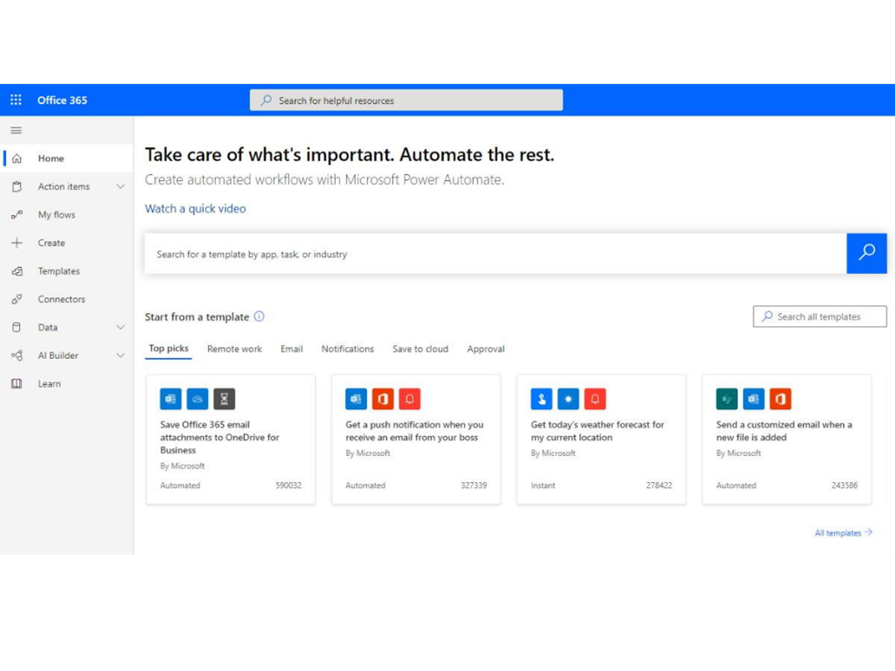Screen dimensions: 895x671
Task: Click the Home house icon in sidebar
Action: pos(17,158)
